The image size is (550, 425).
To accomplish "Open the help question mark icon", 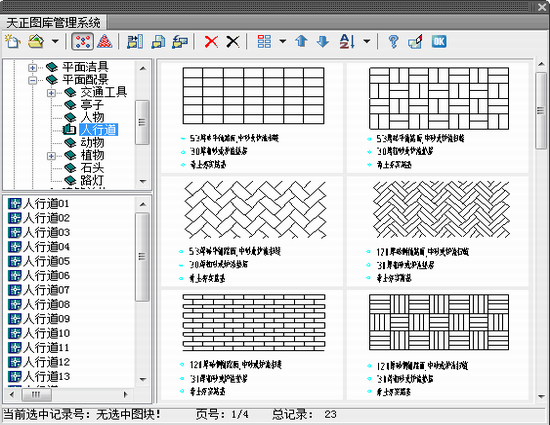I will point(394,42).
